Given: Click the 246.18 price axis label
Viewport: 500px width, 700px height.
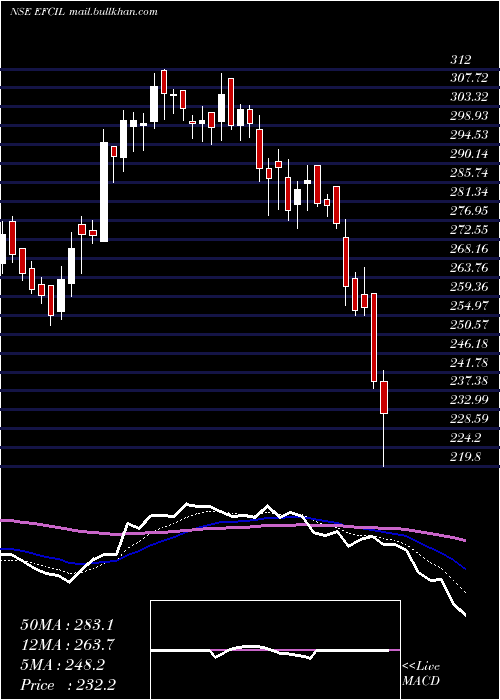Looking at the screenshot, I should 469,343.
